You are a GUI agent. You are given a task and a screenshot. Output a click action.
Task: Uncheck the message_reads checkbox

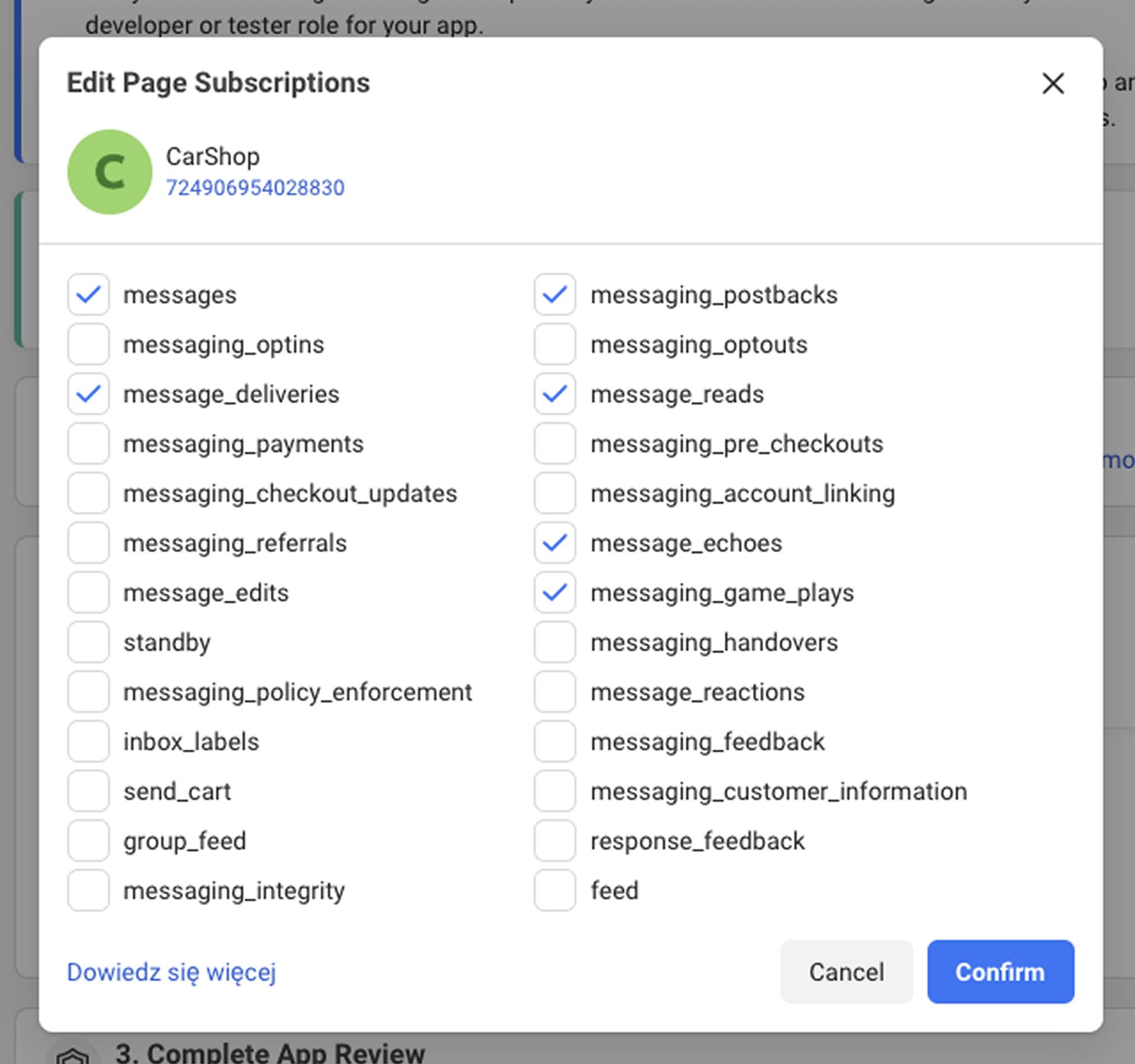click(x=555, y=394)
